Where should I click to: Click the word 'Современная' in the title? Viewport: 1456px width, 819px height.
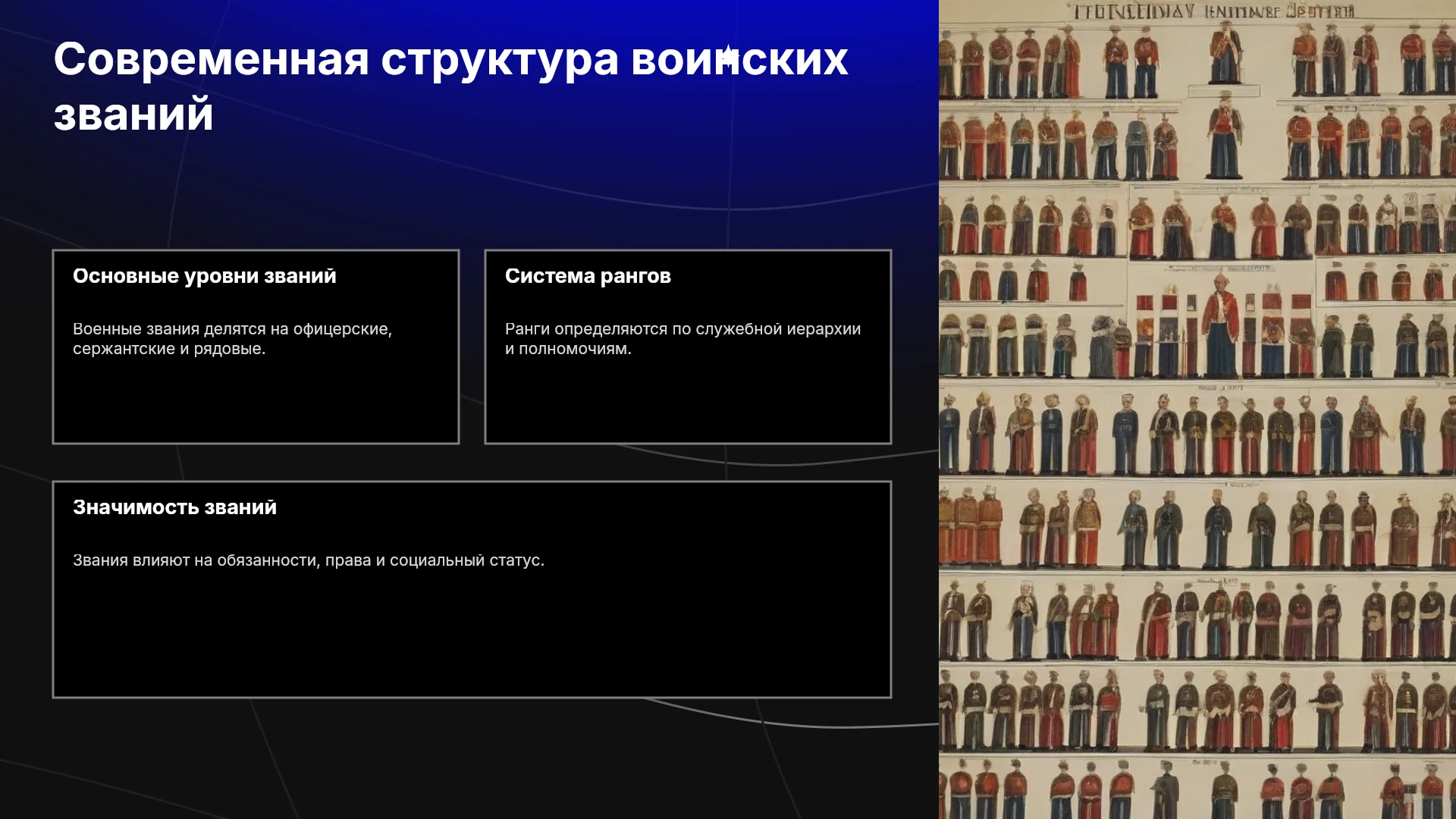point(211,59)
